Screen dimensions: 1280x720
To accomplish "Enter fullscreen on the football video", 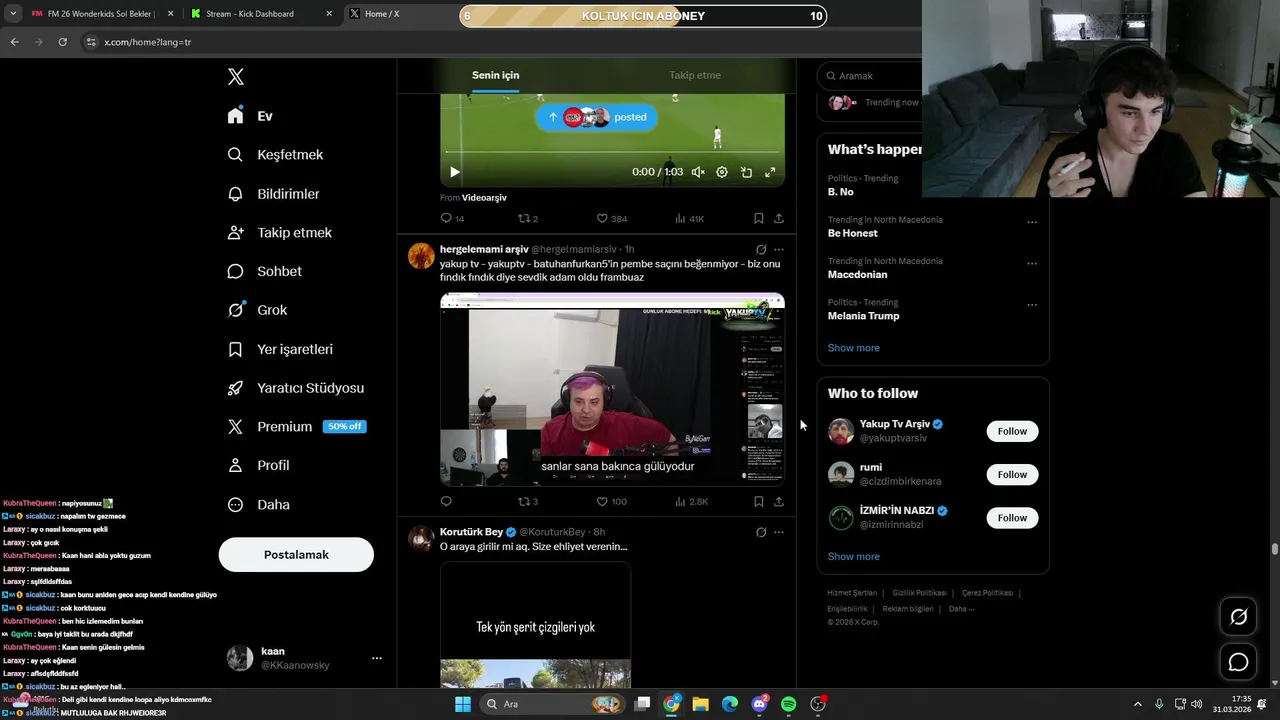I will (x=770, y=172).
